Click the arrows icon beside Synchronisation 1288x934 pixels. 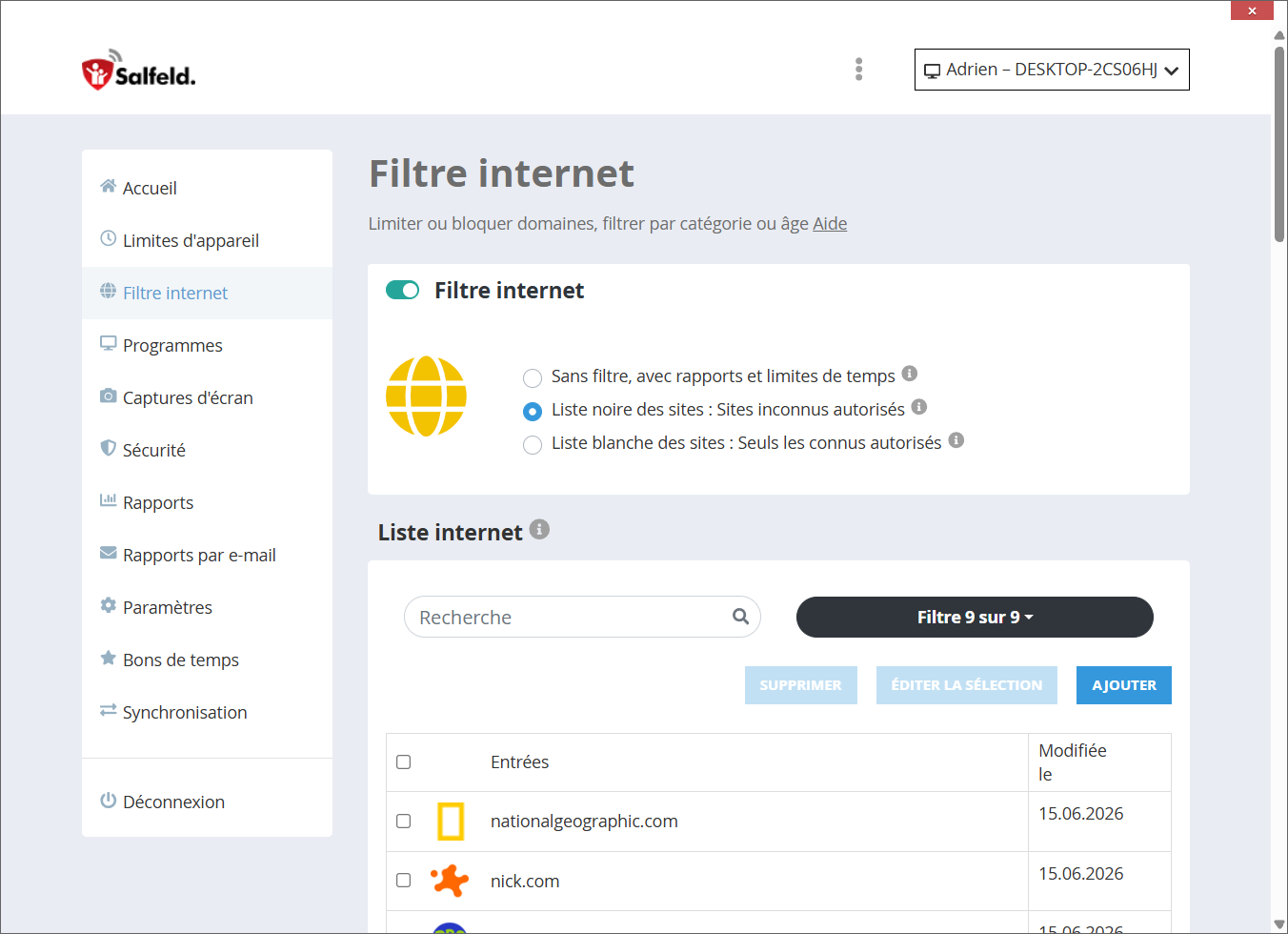109,710
